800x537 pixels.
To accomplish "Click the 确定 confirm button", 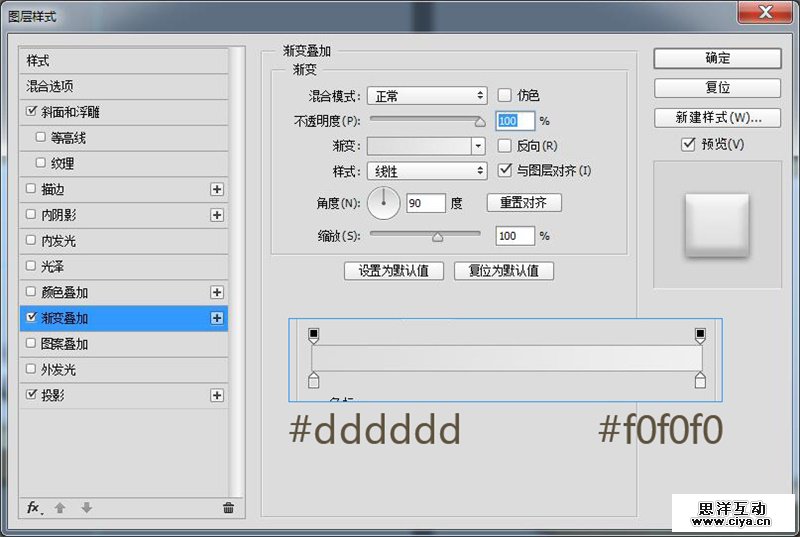I will 717,58.
